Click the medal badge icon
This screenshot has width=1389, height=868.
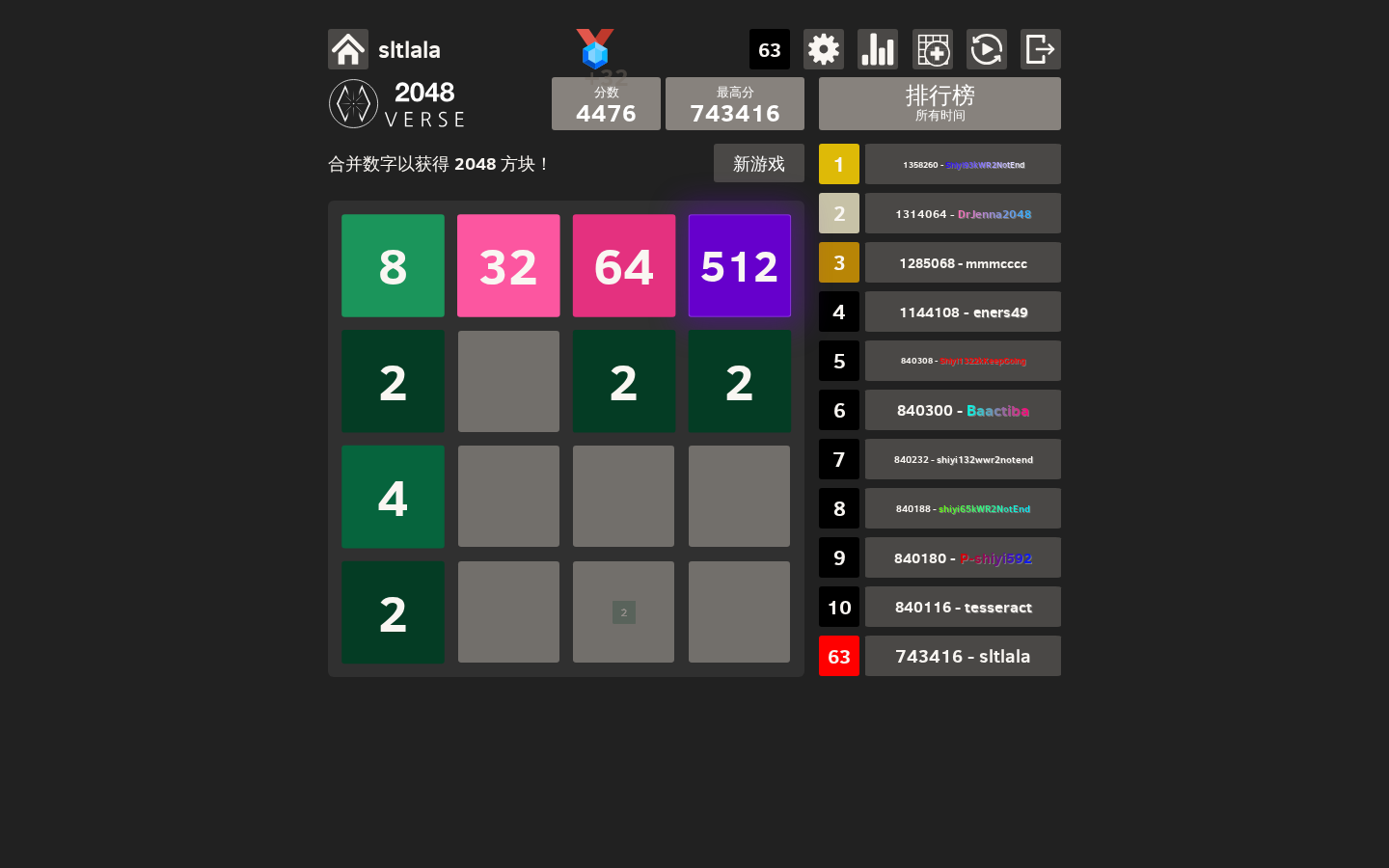click(x=595, y=49)
